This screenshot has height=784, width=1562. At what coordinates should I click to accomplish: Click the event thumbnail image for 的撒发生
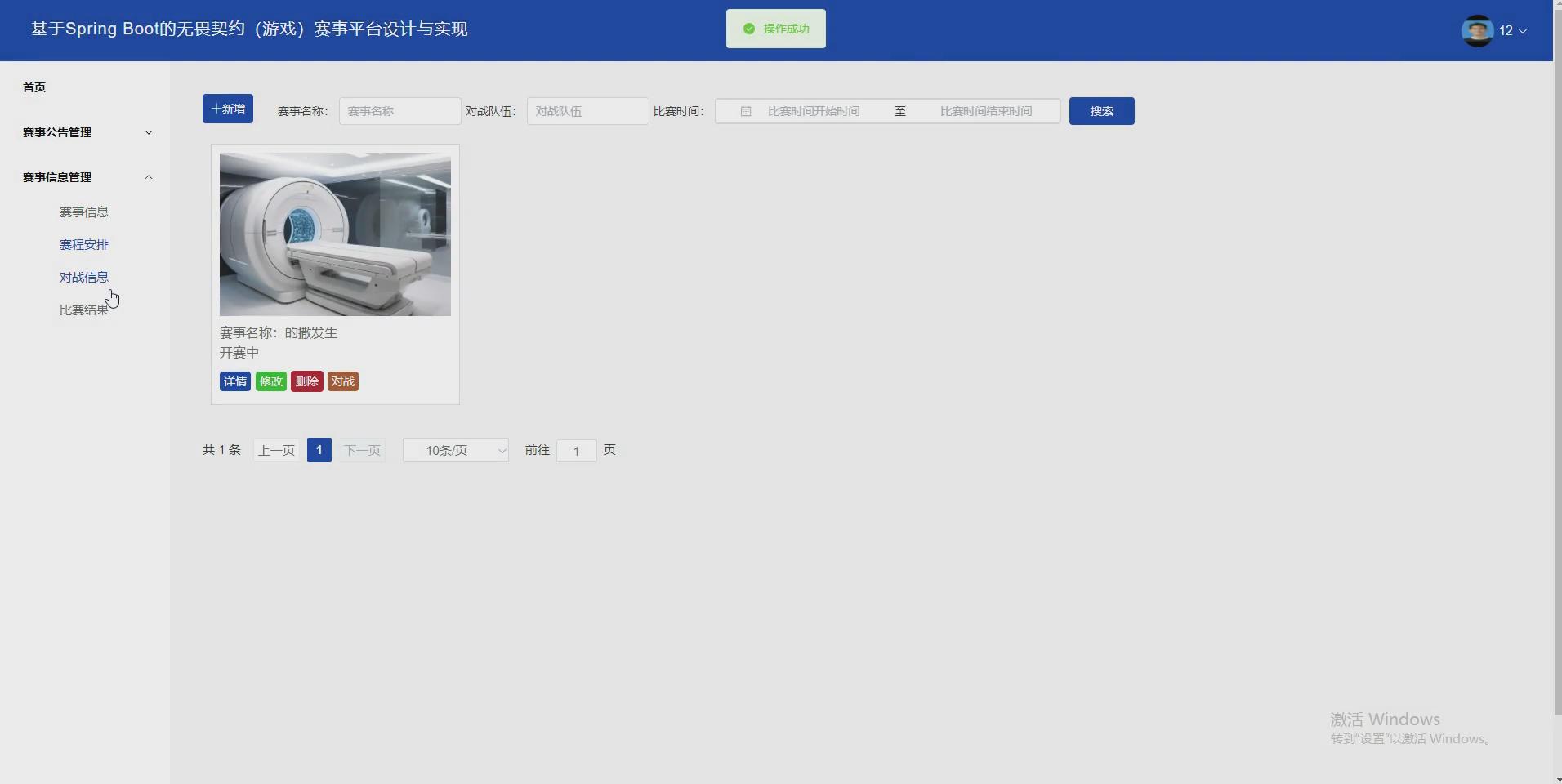coord(334,234)
